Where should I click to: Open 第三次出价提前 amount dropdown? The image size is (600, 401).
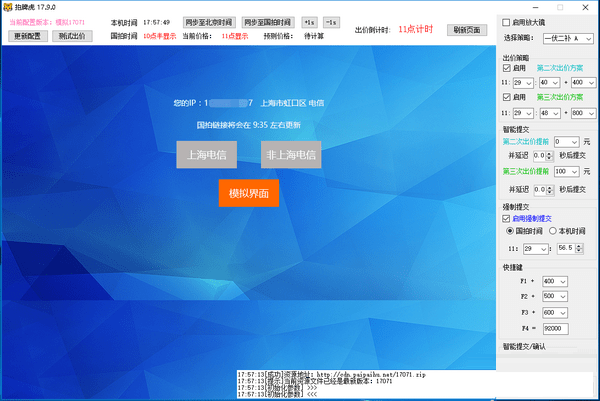click(567, 171)
